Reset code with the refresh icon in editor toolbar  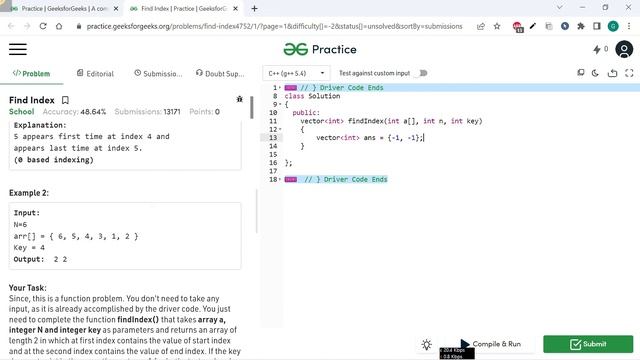pos(612,73)
